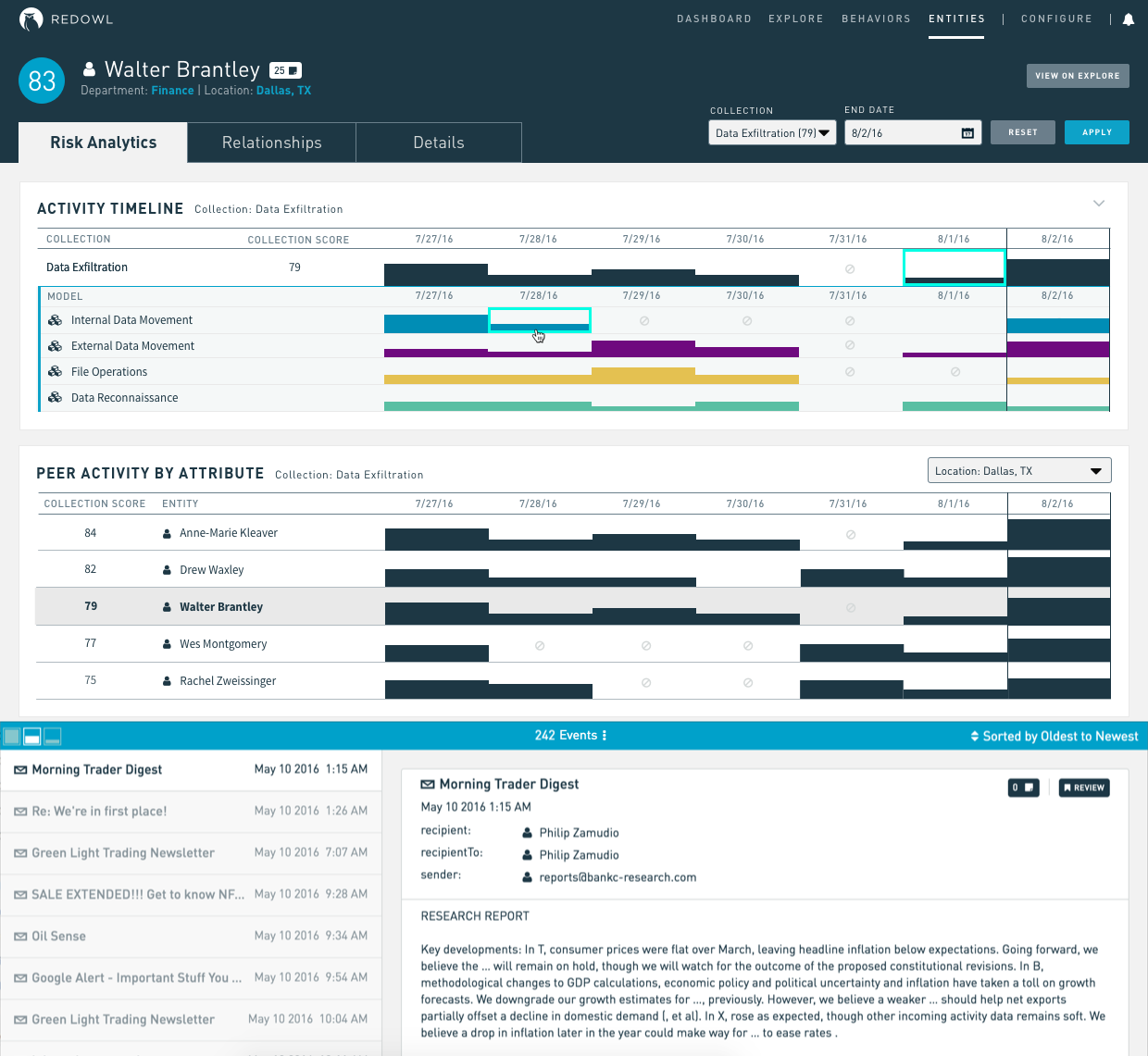Click the person icon beside Anne-Marie Kleaver

(x=167, y=534)
